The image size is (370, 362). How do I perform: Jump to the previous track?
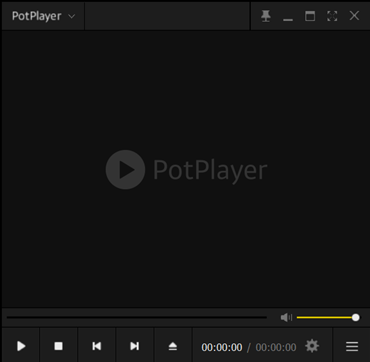[x=97, y=346]
